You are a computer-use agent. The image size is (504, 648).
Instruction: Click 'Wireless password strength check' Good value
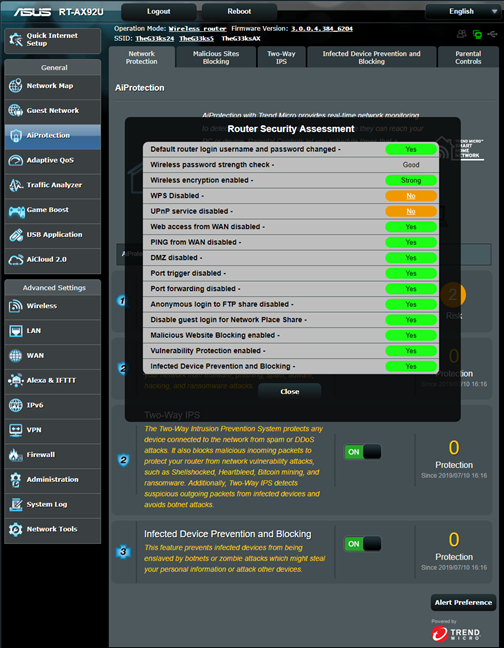pyautogui.click(x=411, y=165)
